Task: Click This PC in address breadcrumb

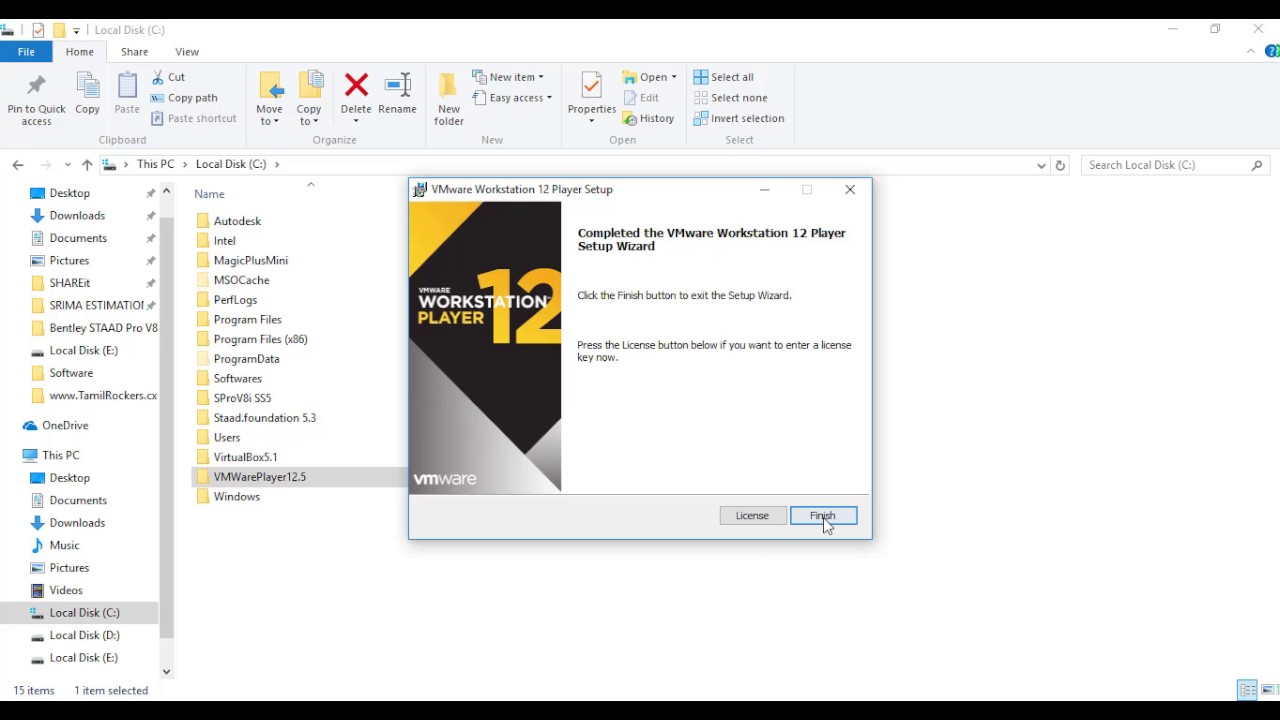Action: coord(155,165)
